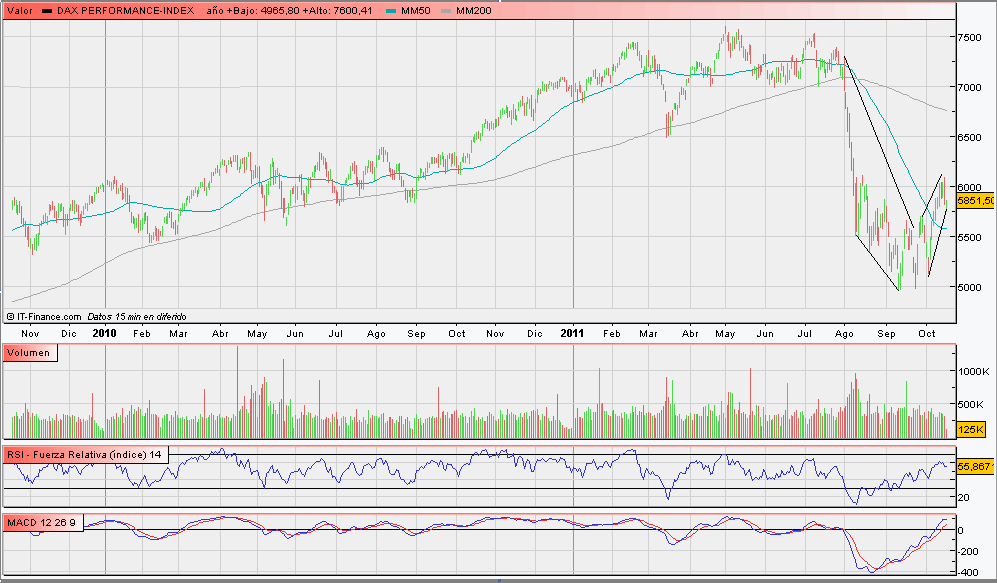Click the Datos 15 min en diferido note
This screenshot has height=583, width=997.
click(x=137, y=317)
